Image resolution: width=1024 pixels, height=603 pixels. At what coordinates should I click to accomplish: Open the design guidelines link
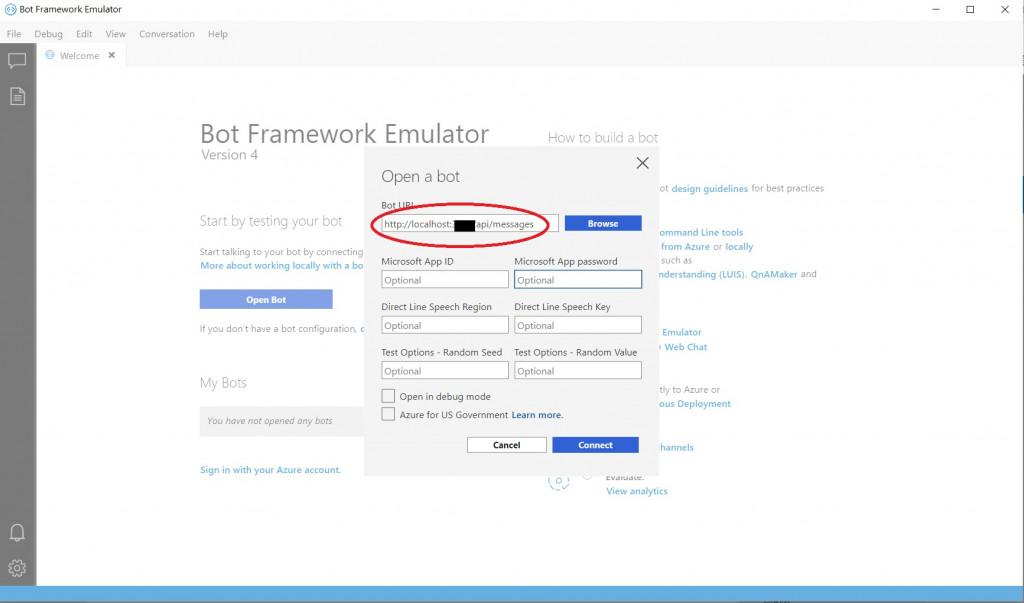coord(709,189)
